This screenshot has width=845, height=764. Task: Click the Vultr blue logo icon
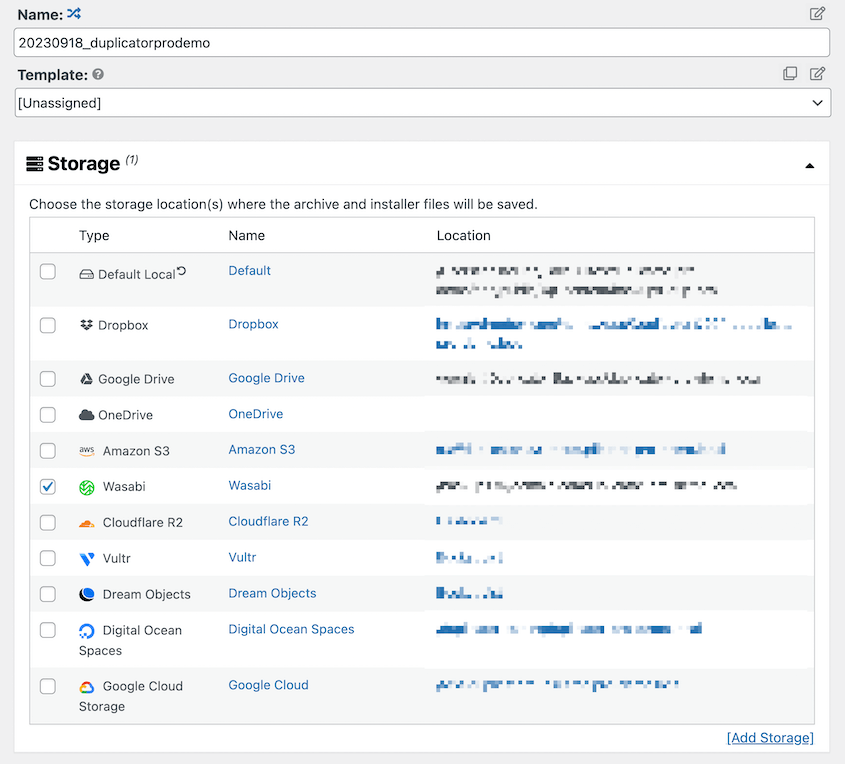(87, 559)
